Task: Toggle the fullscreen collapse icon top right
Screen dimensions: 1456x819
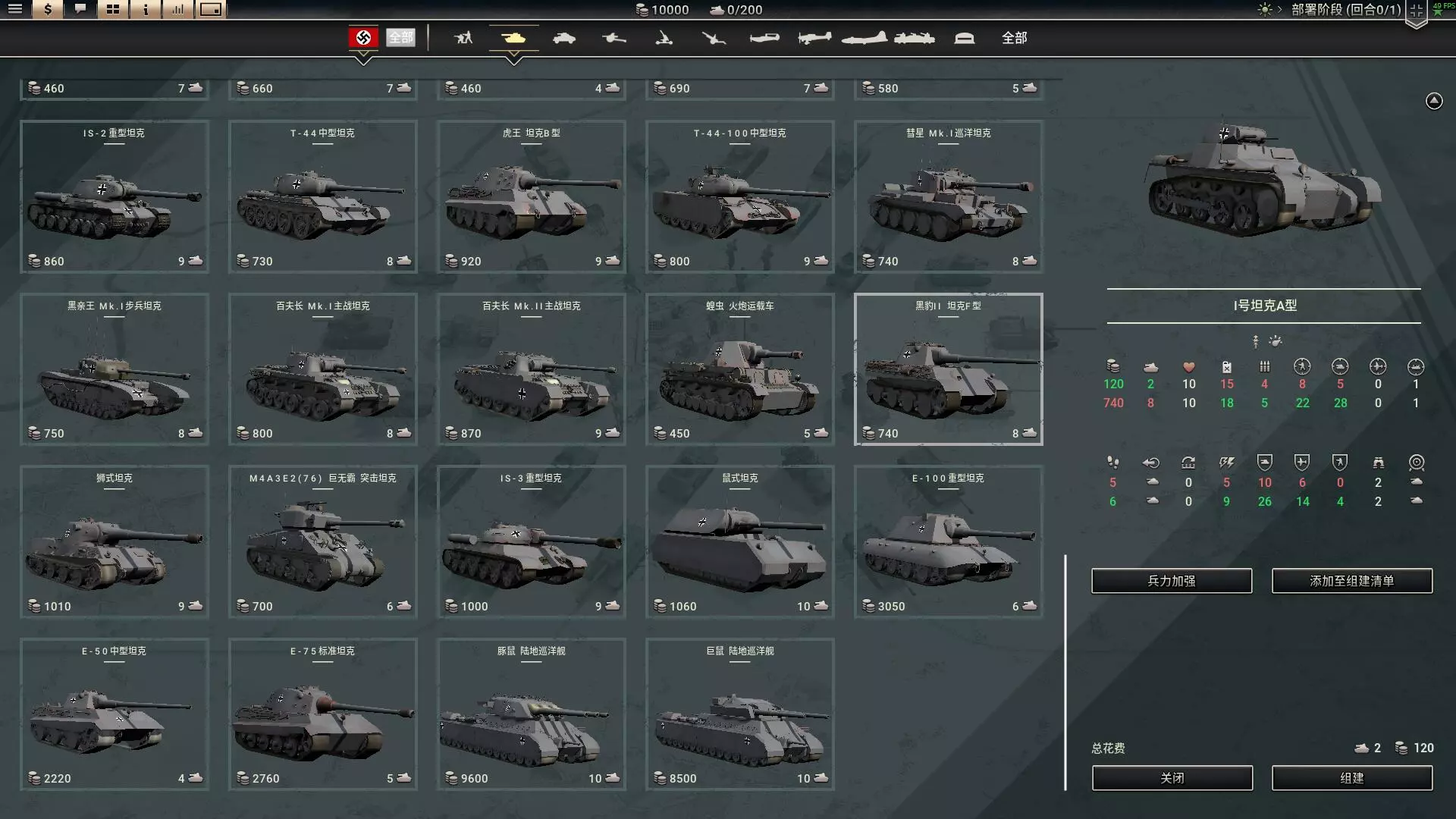Action: 1416,11
